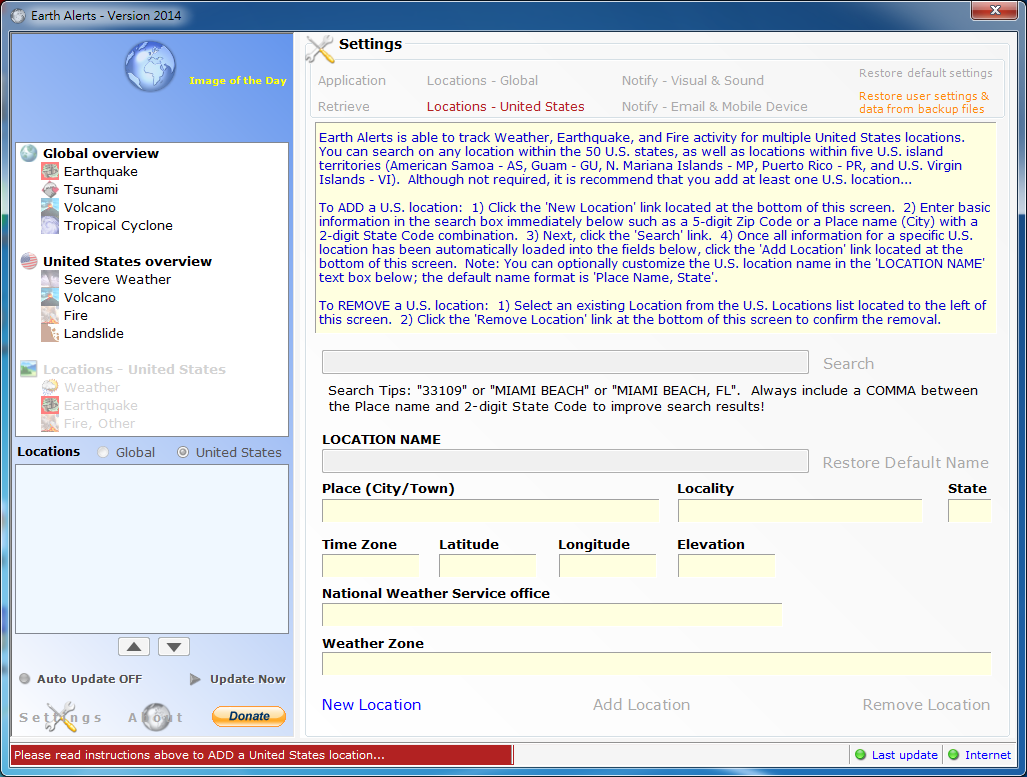Close the Earth Alerts window

coord(994,10)
